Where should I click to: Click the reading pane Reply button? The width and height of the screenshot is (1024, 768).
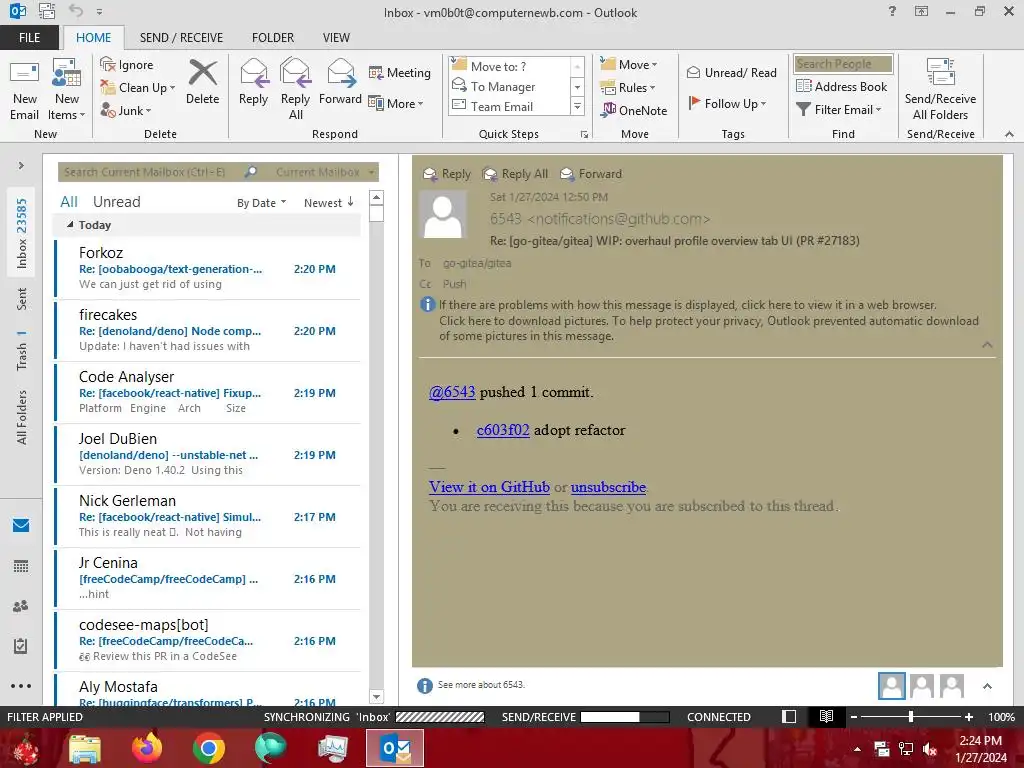447,174
